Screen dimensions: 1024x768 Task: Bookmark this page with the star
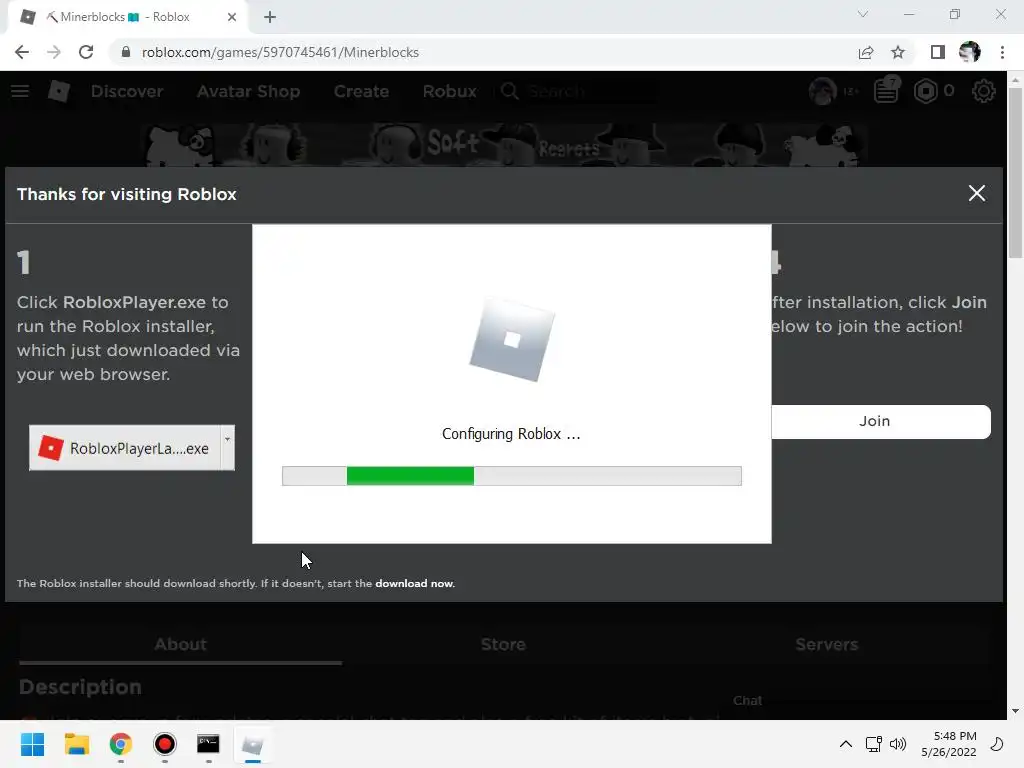[898, 52]
